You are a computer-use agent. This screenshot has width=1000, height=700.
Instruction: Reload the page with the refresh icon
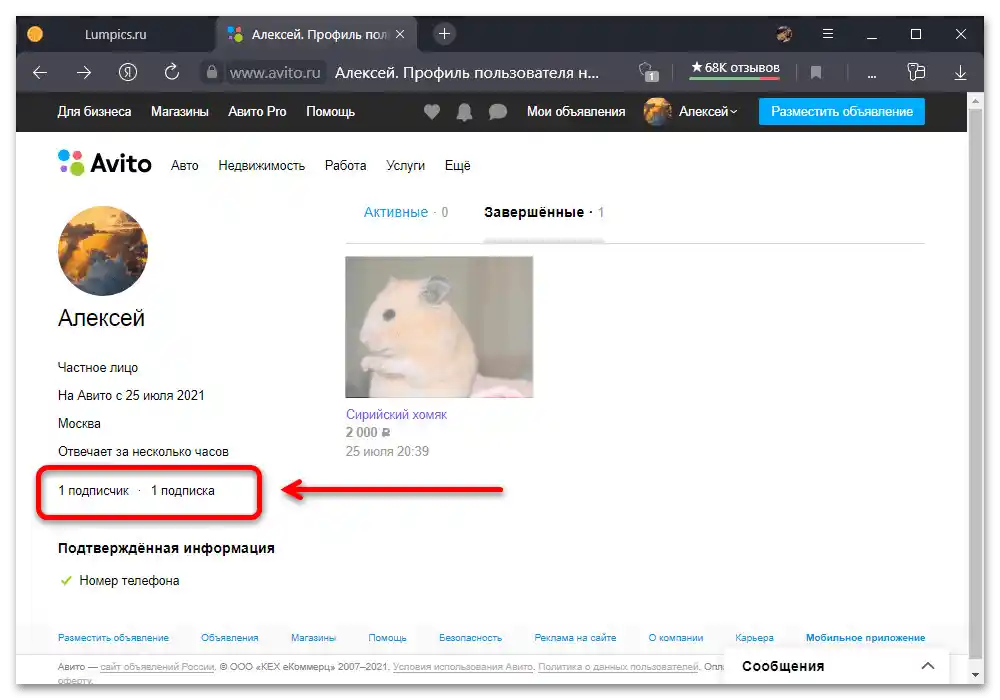172,72
